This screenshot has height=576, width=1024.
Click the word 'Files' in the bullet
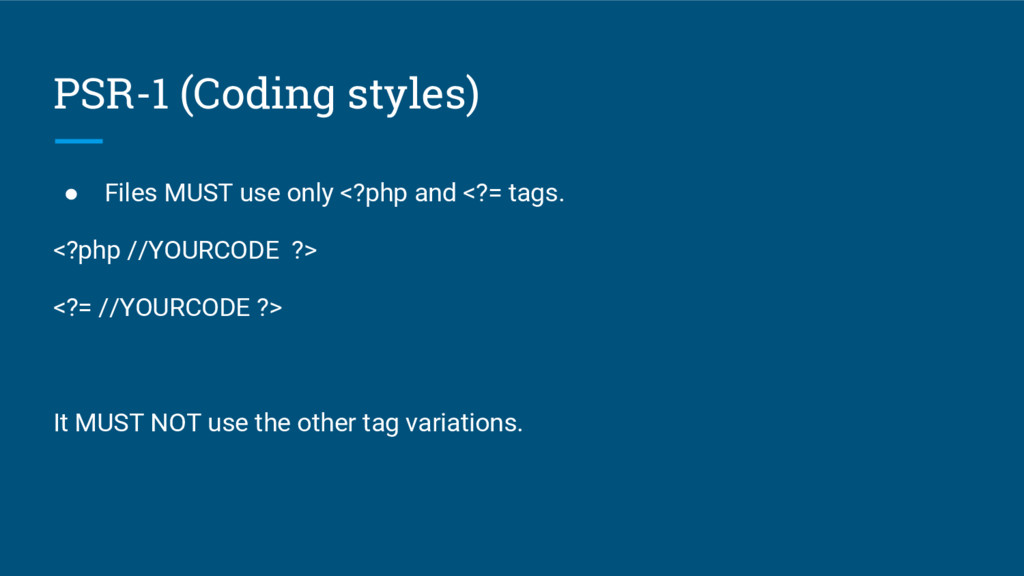coord(131,193)
